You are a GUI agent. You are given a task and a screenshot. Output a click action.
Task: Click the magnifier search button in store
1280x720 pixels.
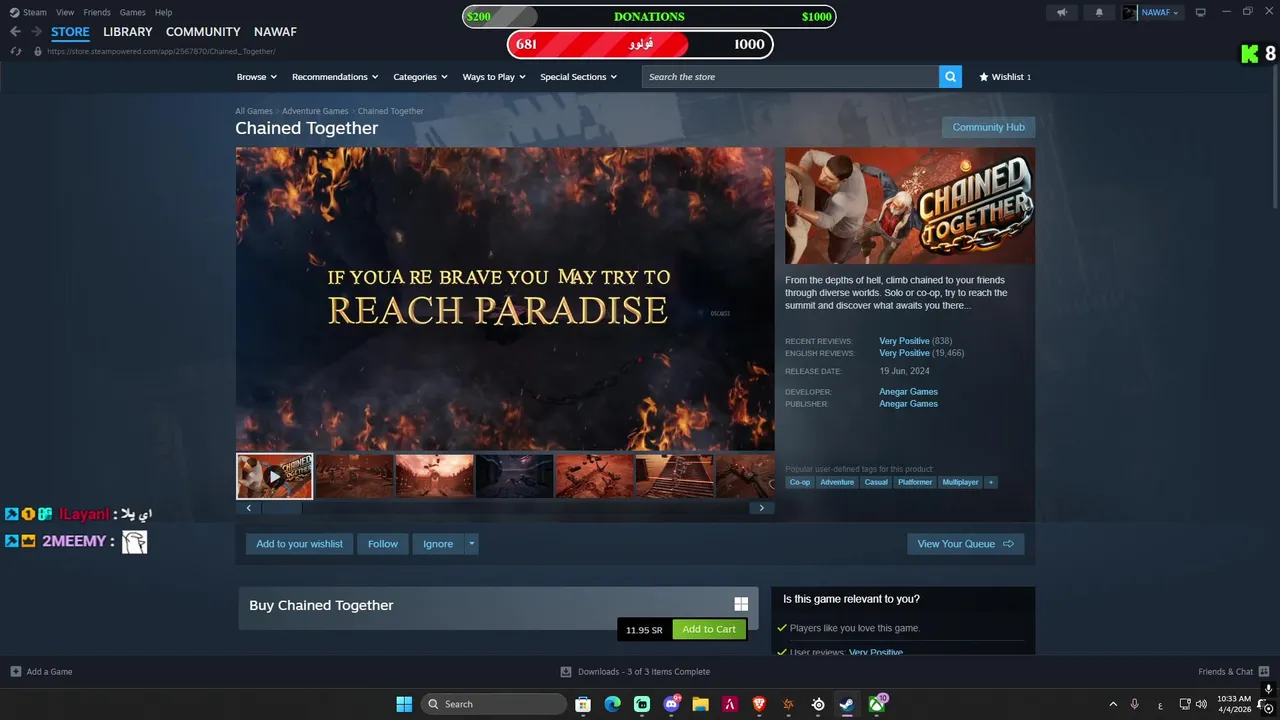pyautogui.click(x=950, y=77)
